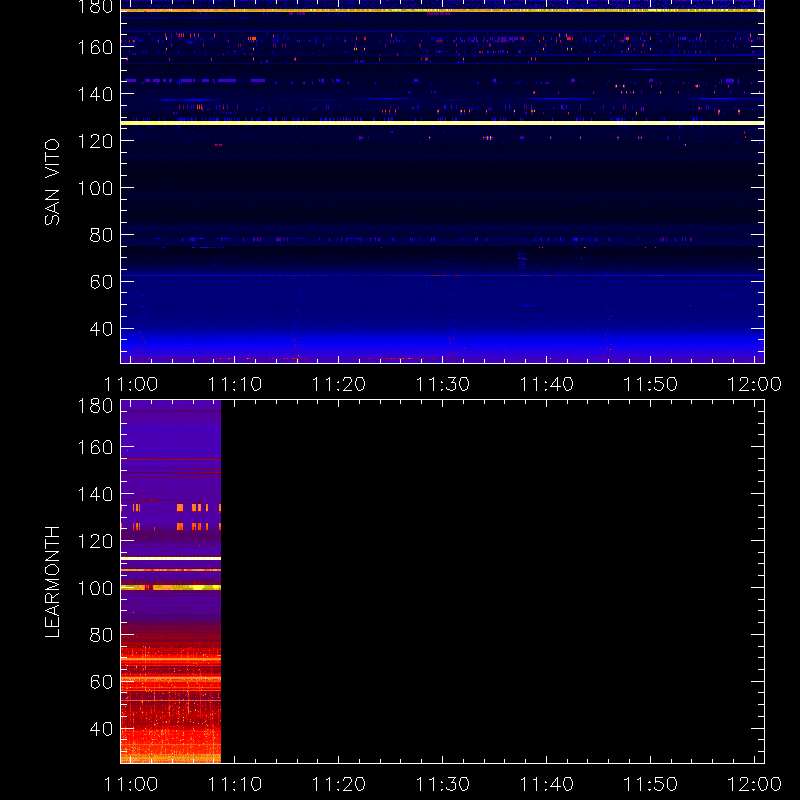Select the 160 tick label on San Vito axis
Image resolution: width=800 pixels, height=800 pixels.
coord(95,47)
